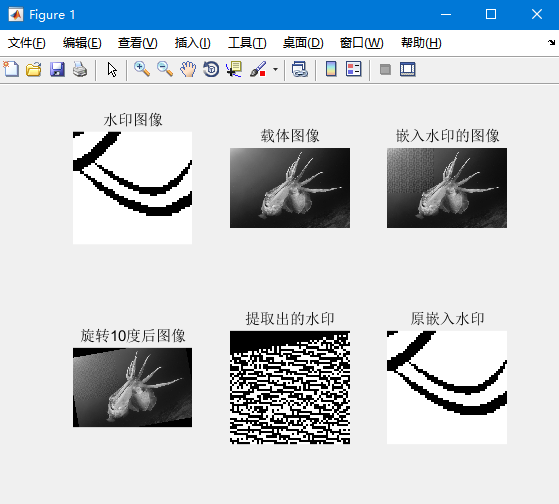Click the Hide Plot Tools icon
This screenshot has width=559, height=504.
[x=385, y=70]
